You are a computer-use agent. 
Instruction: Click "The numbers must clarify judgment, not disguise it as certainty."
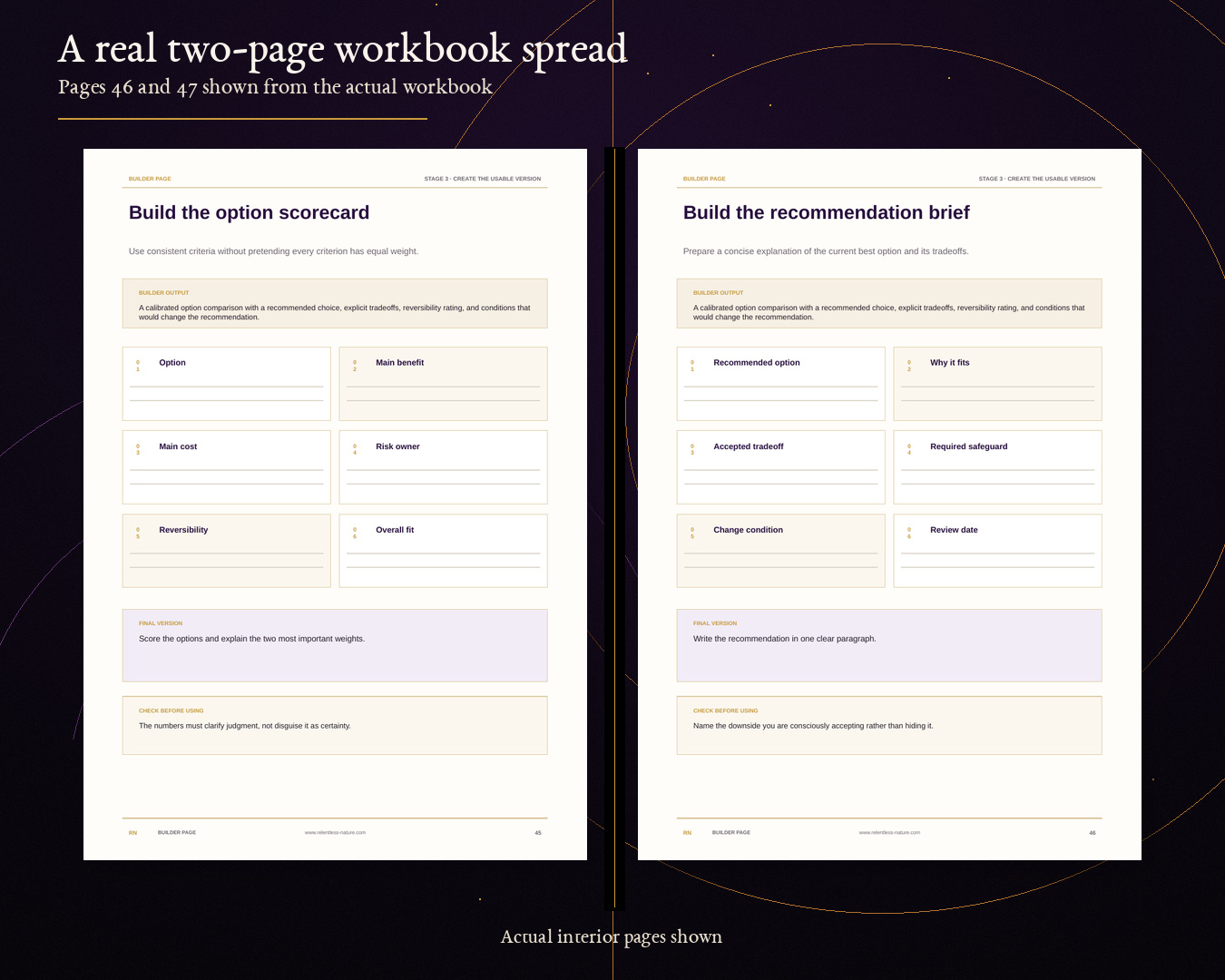(245, 726)
